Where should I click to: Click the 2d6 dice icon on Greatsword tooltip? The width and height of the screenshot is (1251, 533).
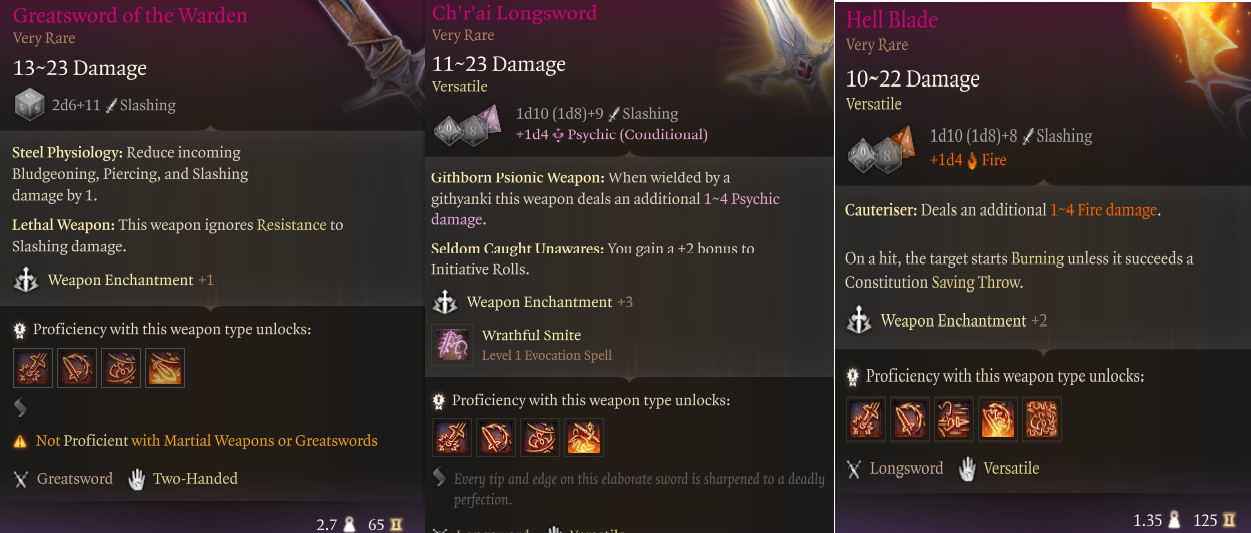click(29, 105)
